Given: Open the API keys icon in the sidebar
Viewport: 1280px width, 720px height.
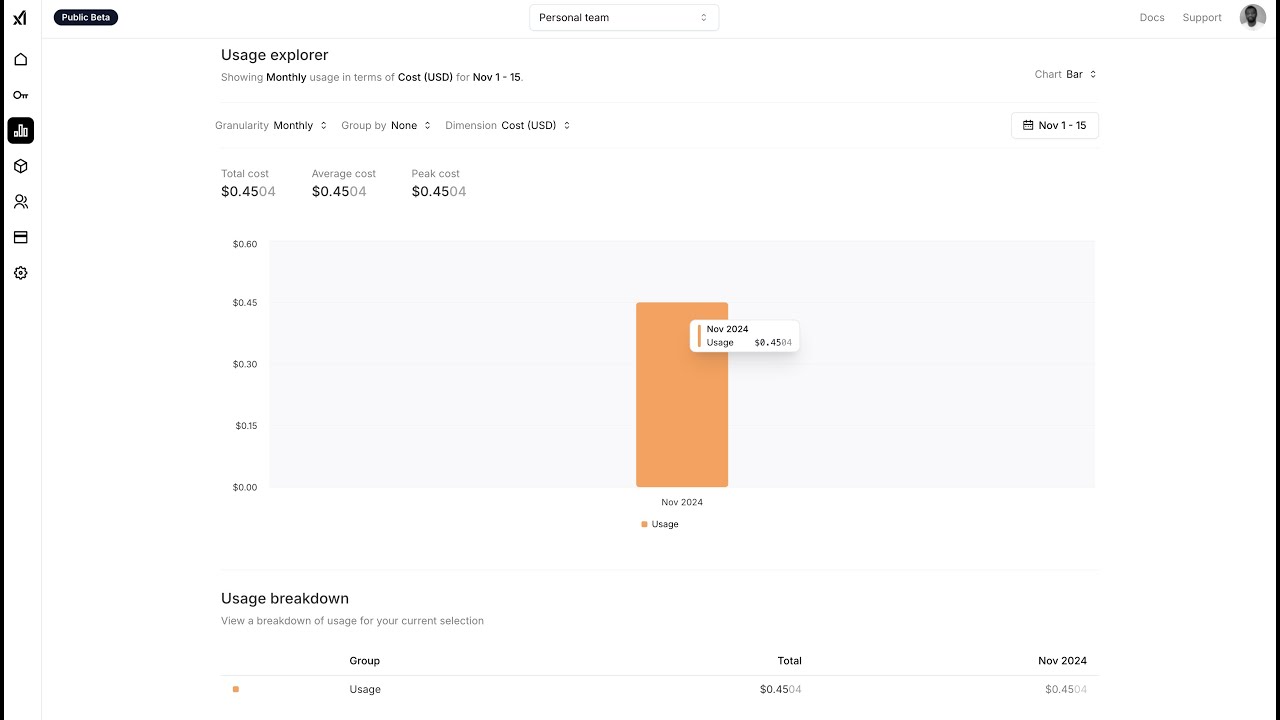Looking at the screenshot, I should 20,95.
